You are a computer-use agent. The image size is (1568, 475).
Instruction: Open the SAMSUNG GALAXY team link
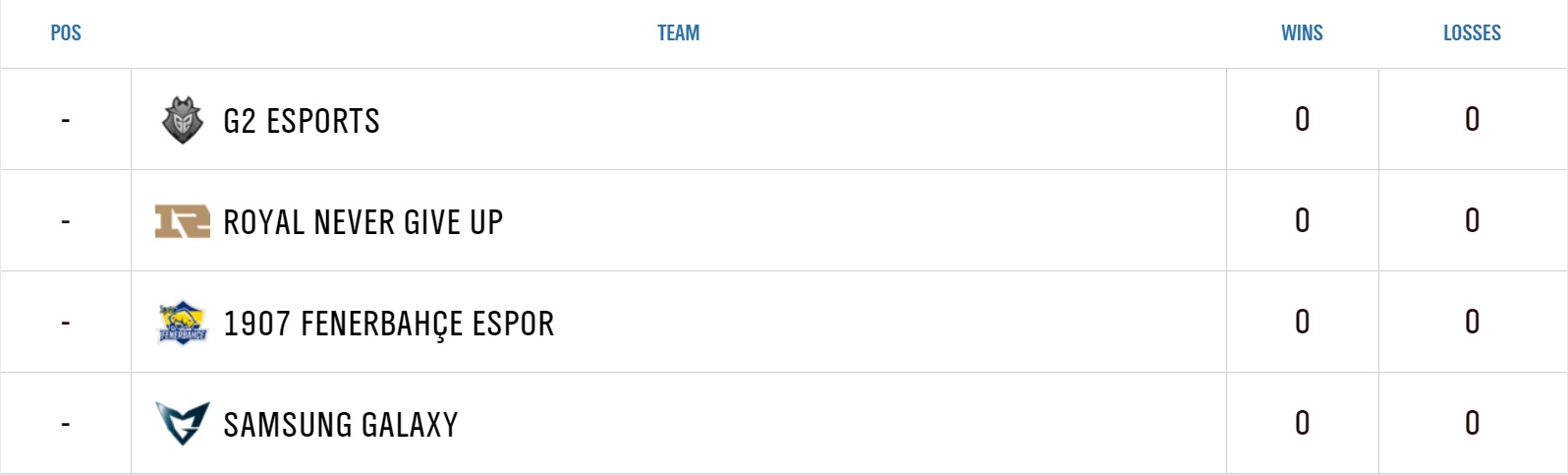pyautogui.click(x=341, y=425)
